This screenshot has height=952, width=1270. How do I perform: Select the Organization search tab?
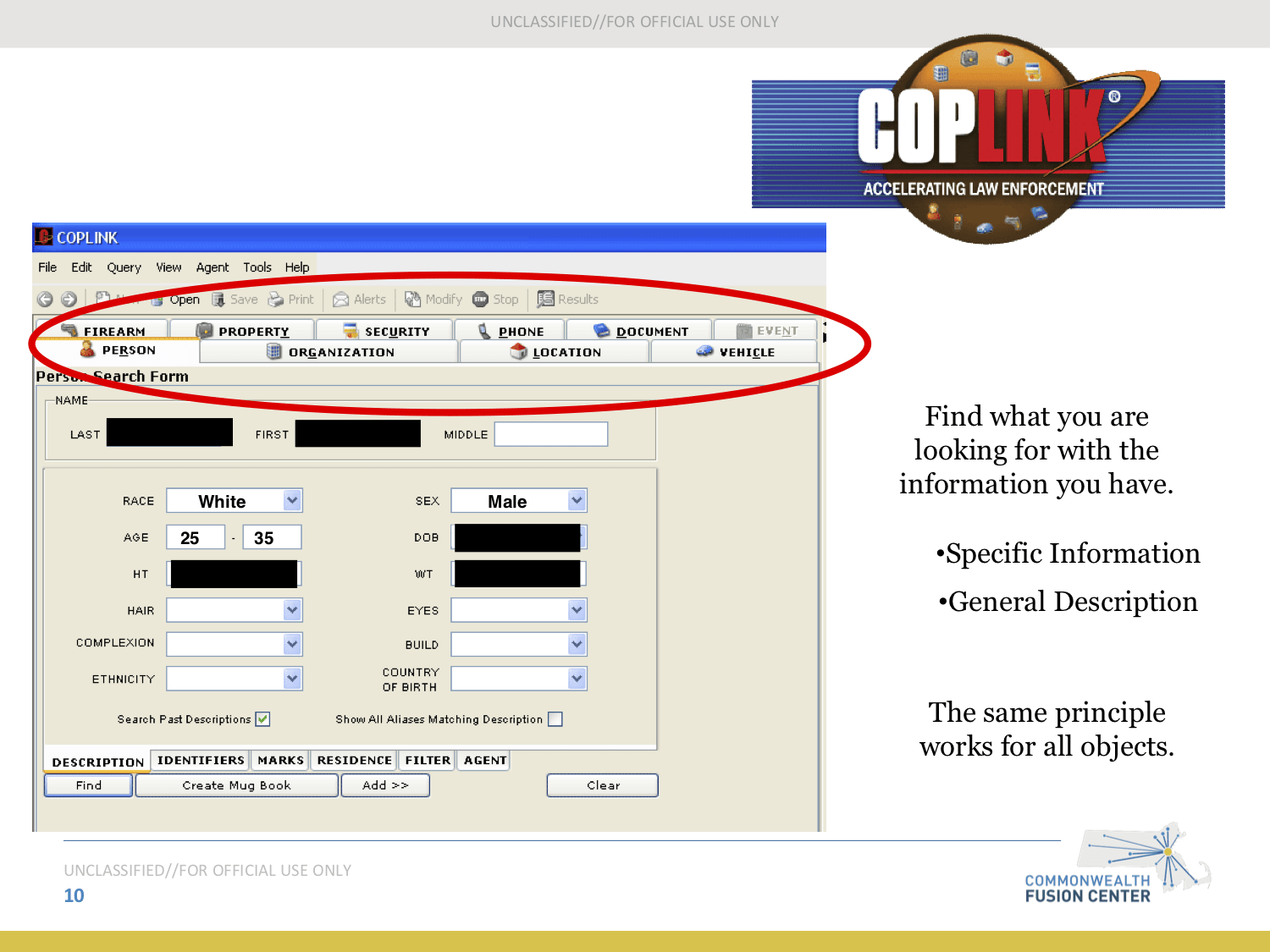pyautogui.click(x=330, y=351)
